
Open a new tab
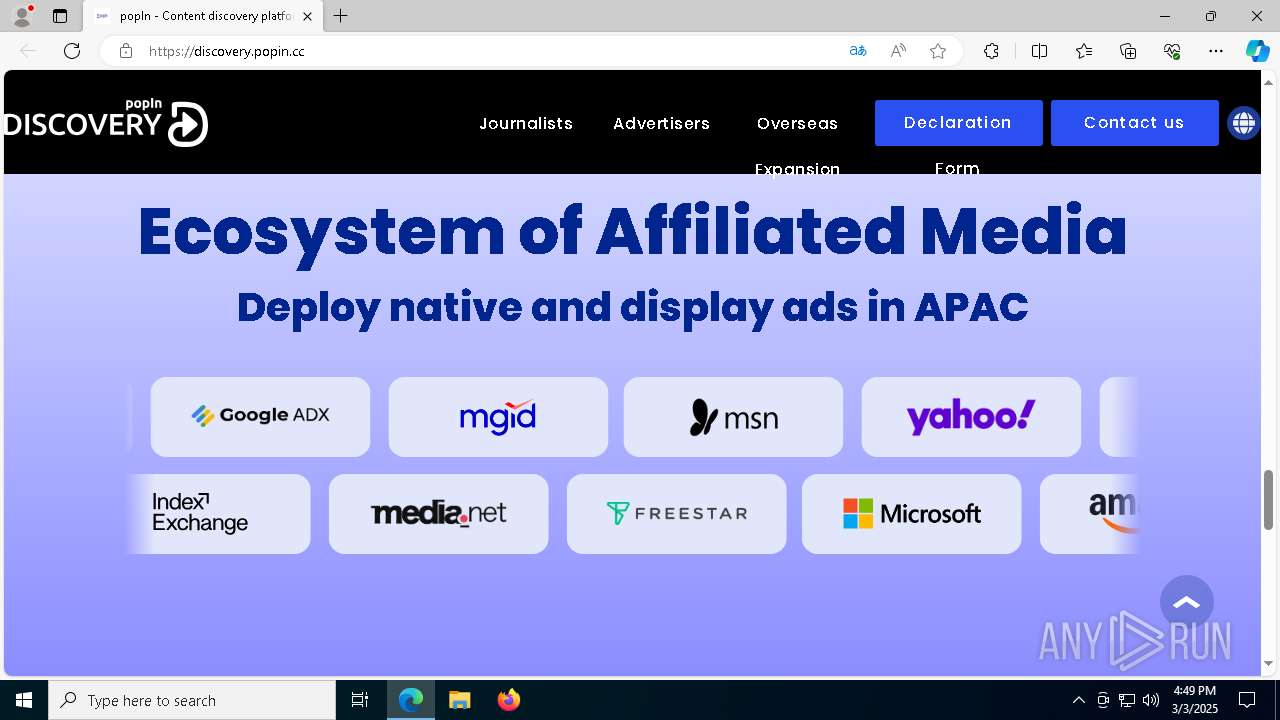(341, 16)
